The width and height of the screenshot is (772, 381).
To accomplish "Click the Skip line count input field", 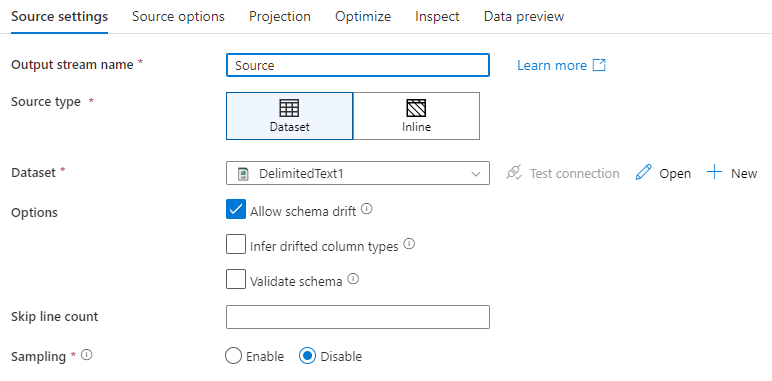I will (358, 317).
